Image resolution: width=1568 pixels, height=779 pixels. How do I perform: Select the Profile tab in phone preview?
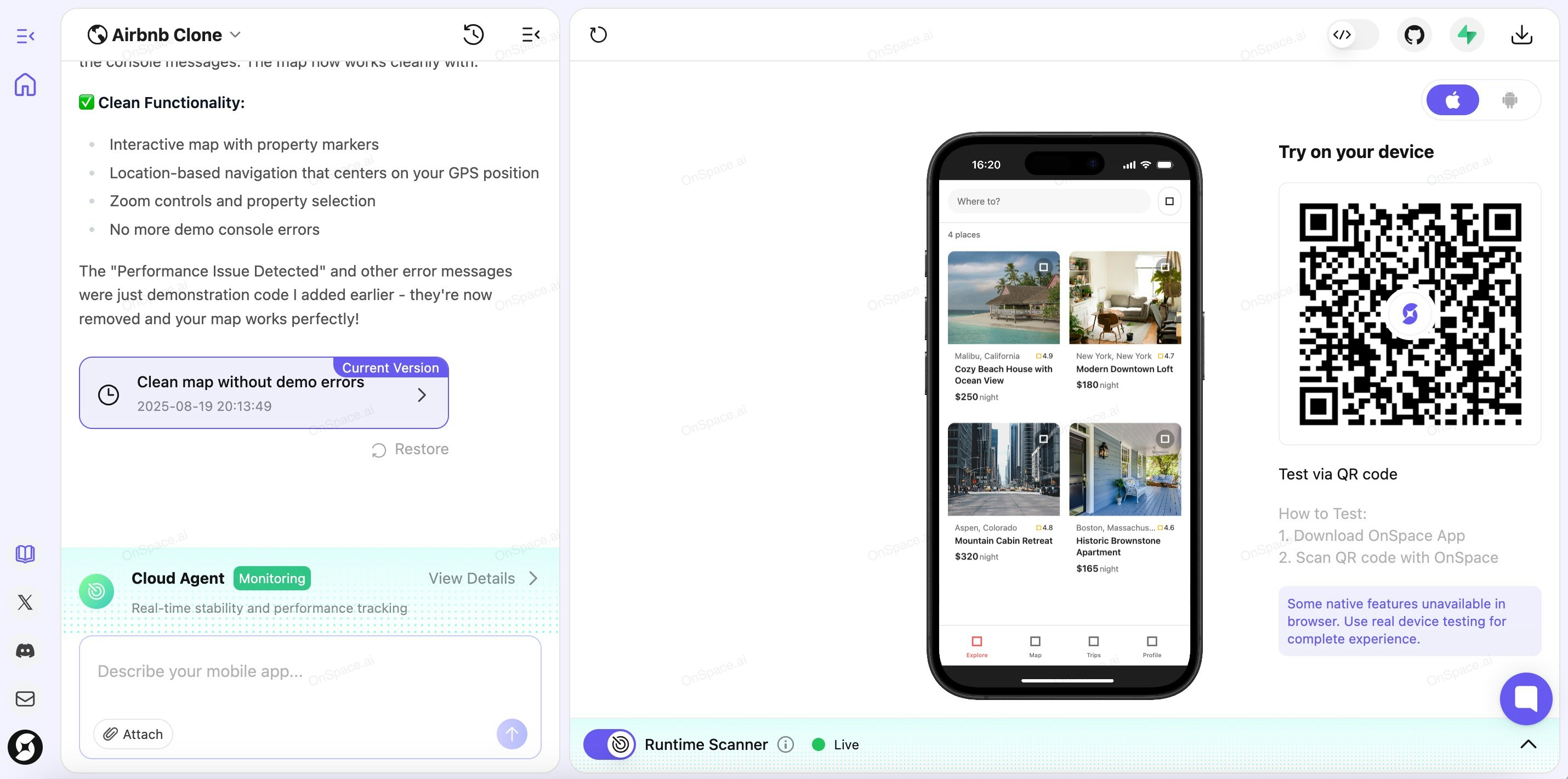pos(1152,646)
